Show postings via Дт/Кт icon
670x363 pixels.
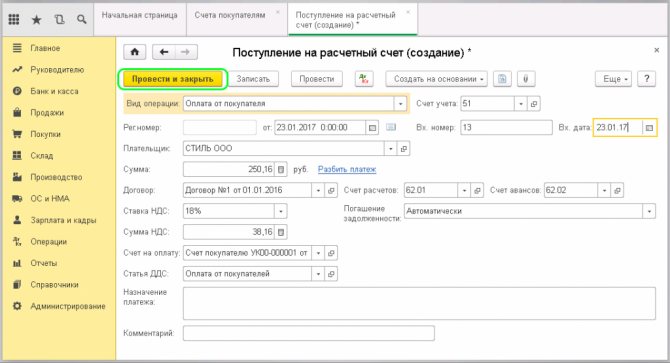tap(364, 79)
